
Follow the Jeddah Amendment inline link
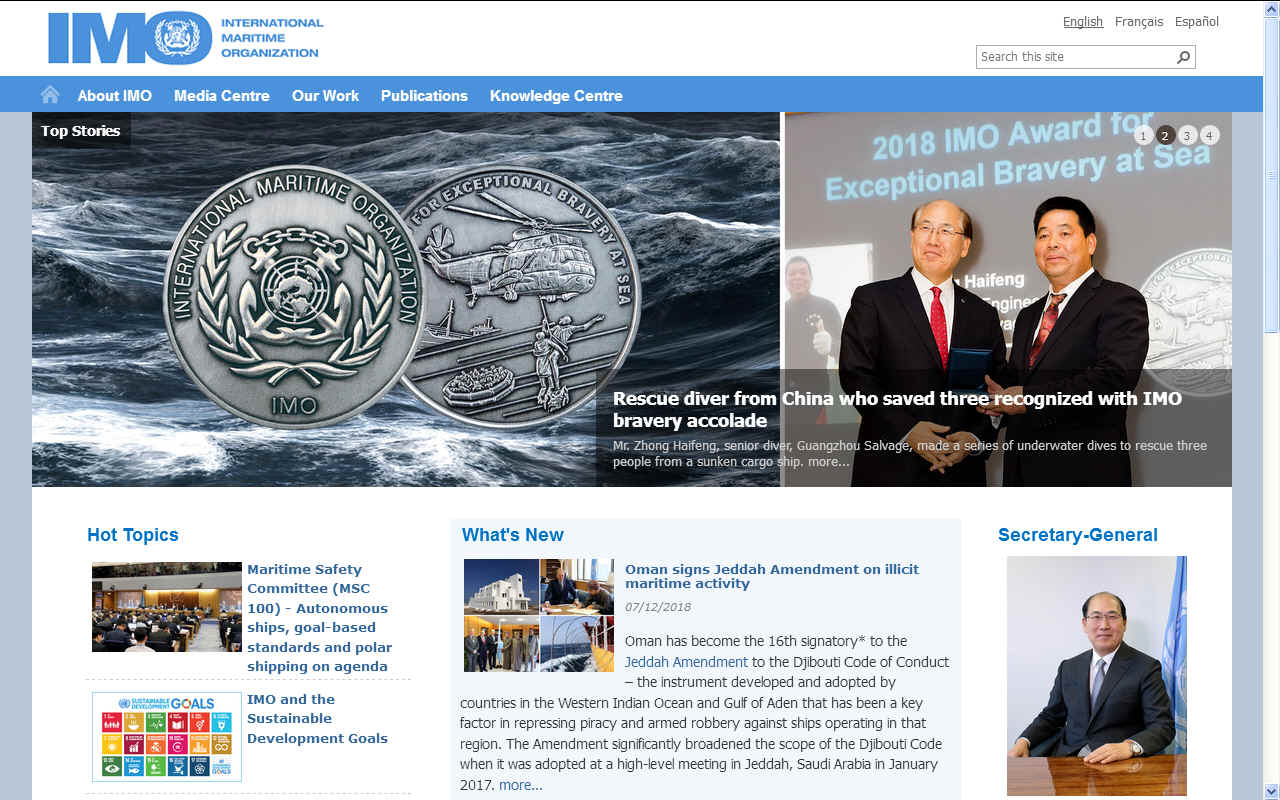(x=686, y=662)
